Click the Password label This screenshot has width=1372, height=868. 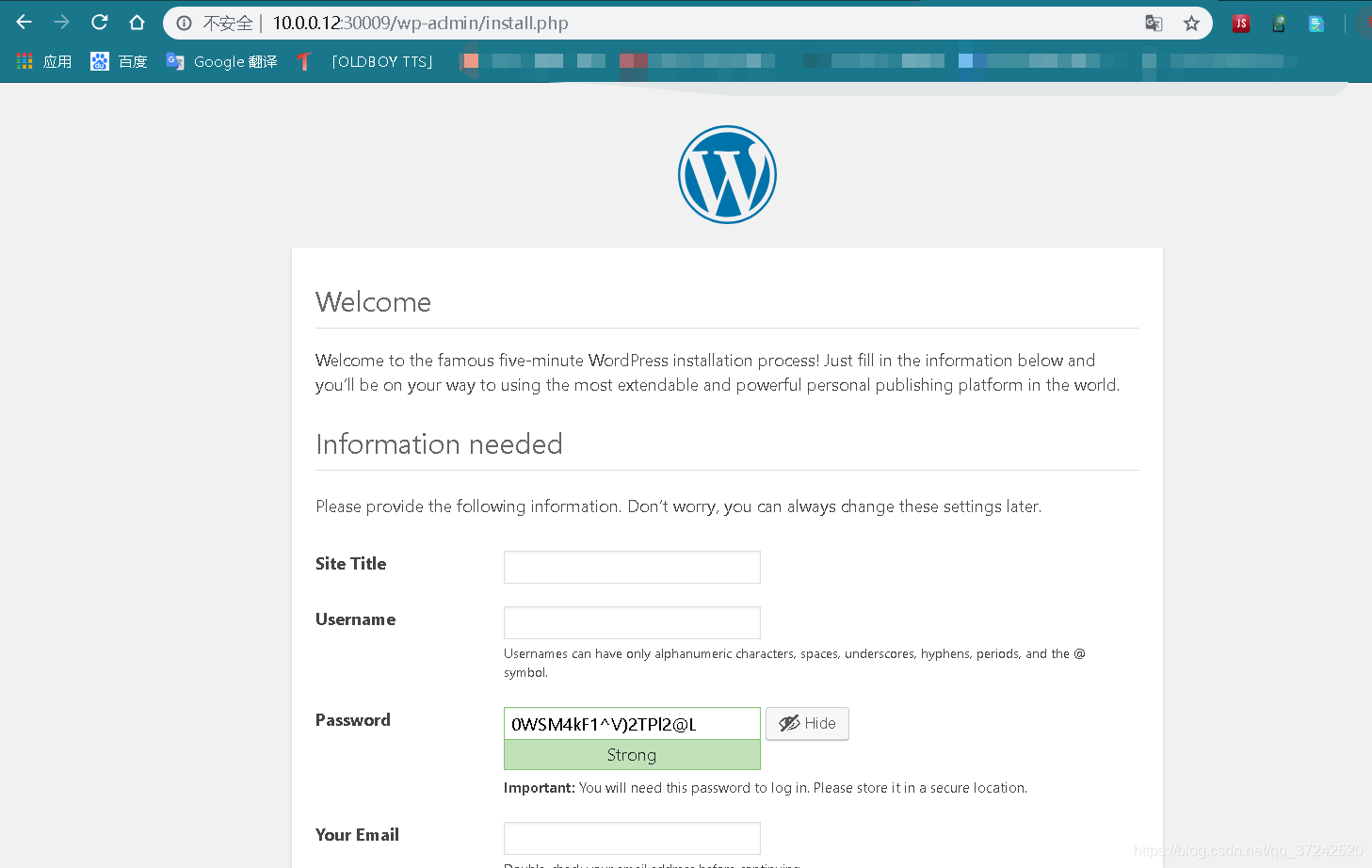pyautogui.click(x=352, y=720)
